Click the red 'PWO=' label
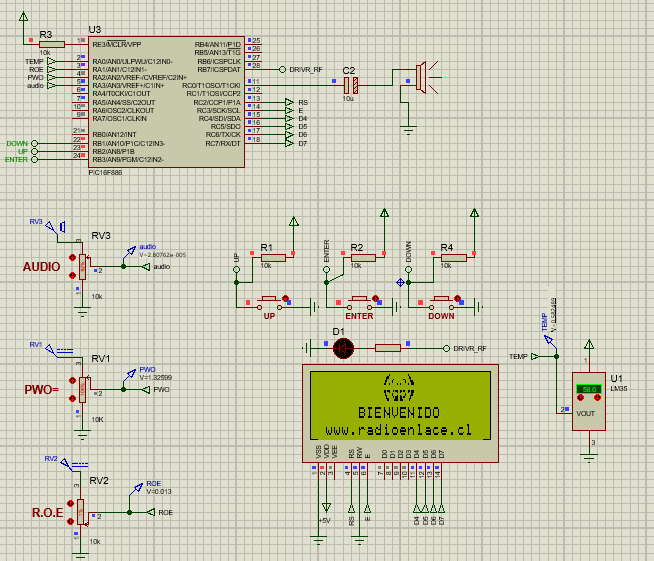This screenshot has height=561, width=654. click(41, 390)
